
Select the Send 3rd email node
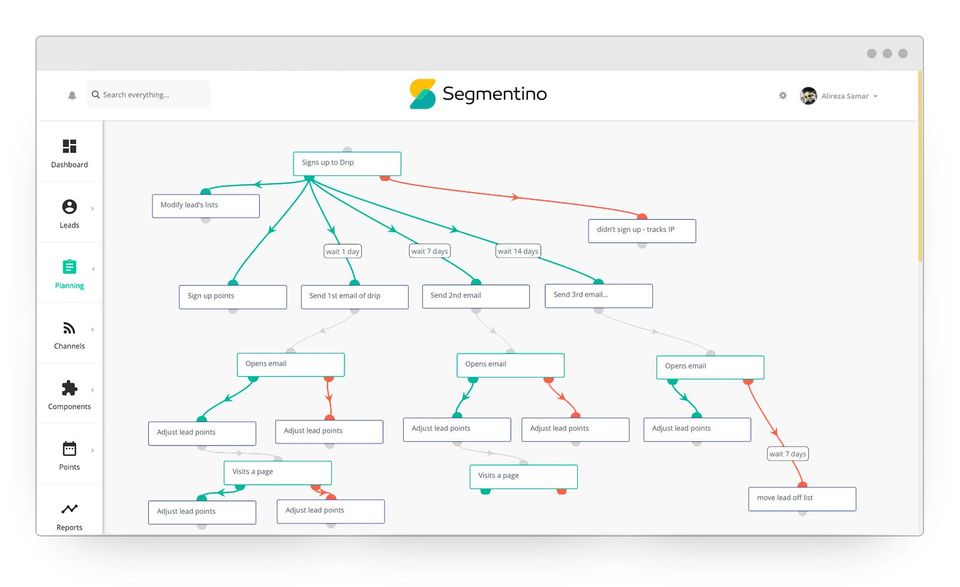(x=599, y=296)
